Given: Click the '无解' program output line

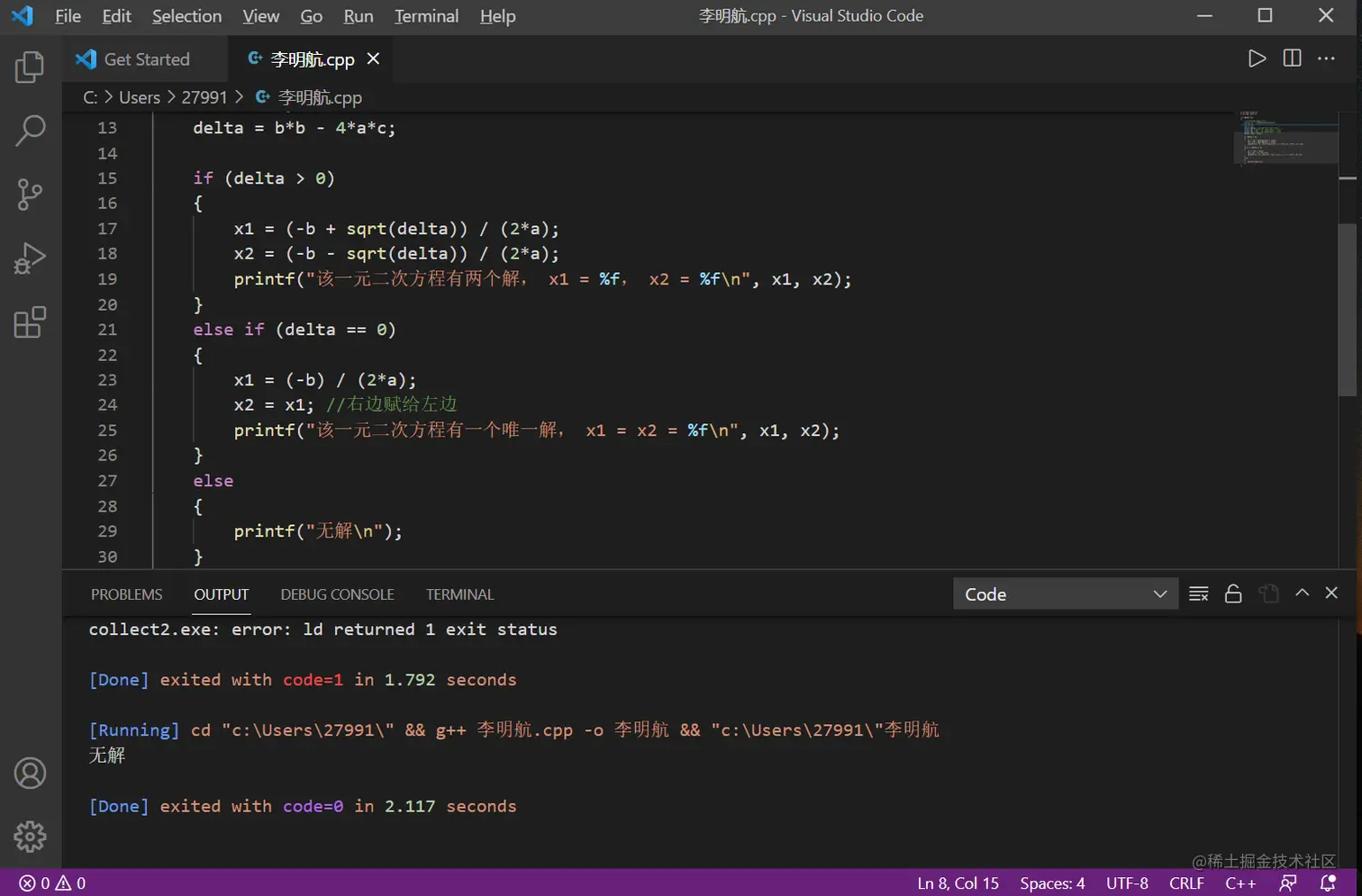Looking at the screenshot, I should coord(106,755).
